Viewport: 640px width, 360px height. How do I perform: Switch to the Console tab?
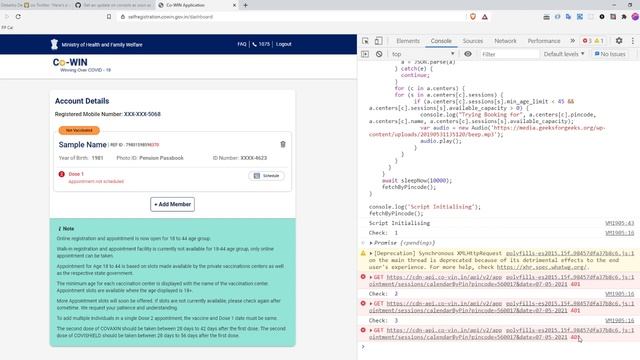tap(441, 41)
